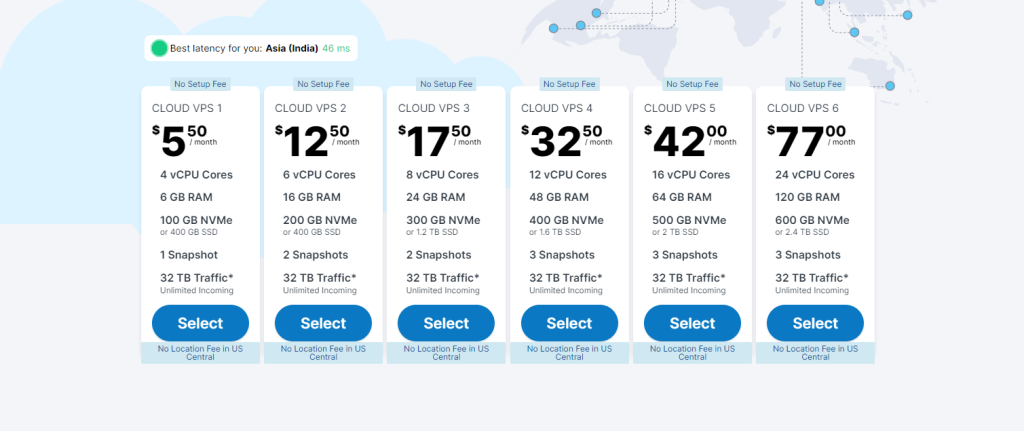Click the 46 ms latency value

[x=336, y=48]
